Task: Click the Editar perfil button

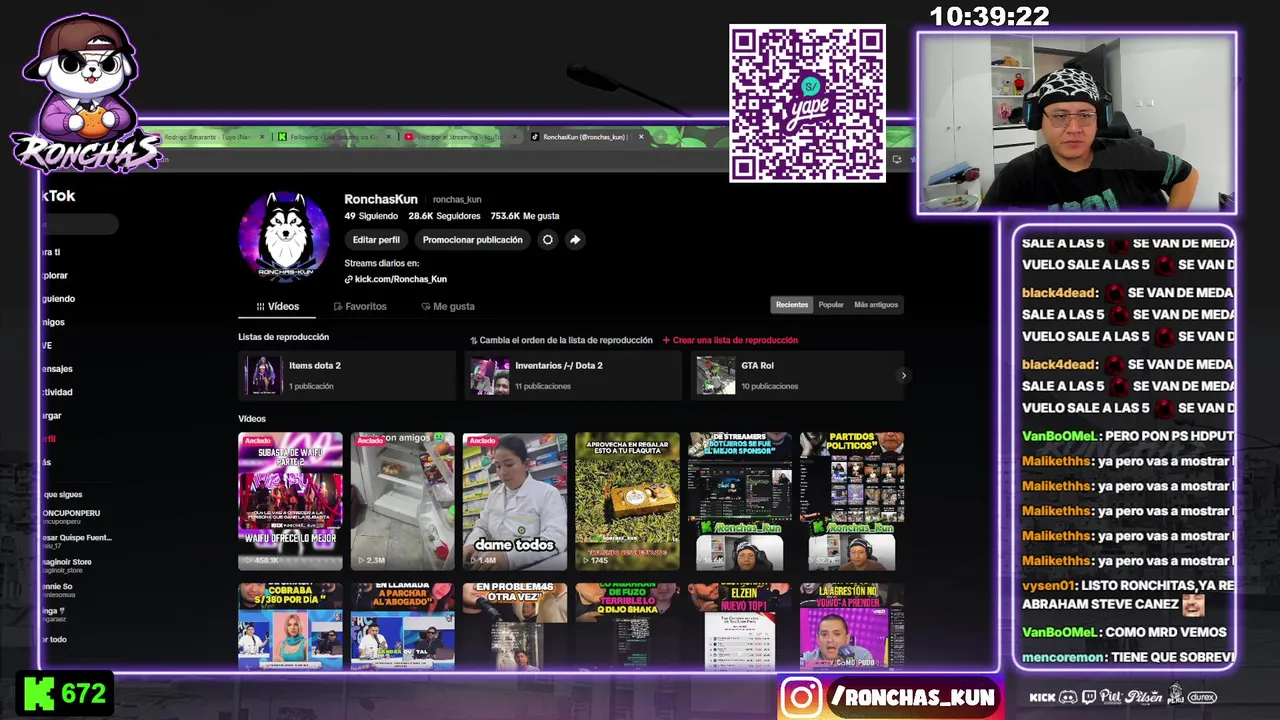Action: [376, 240]
